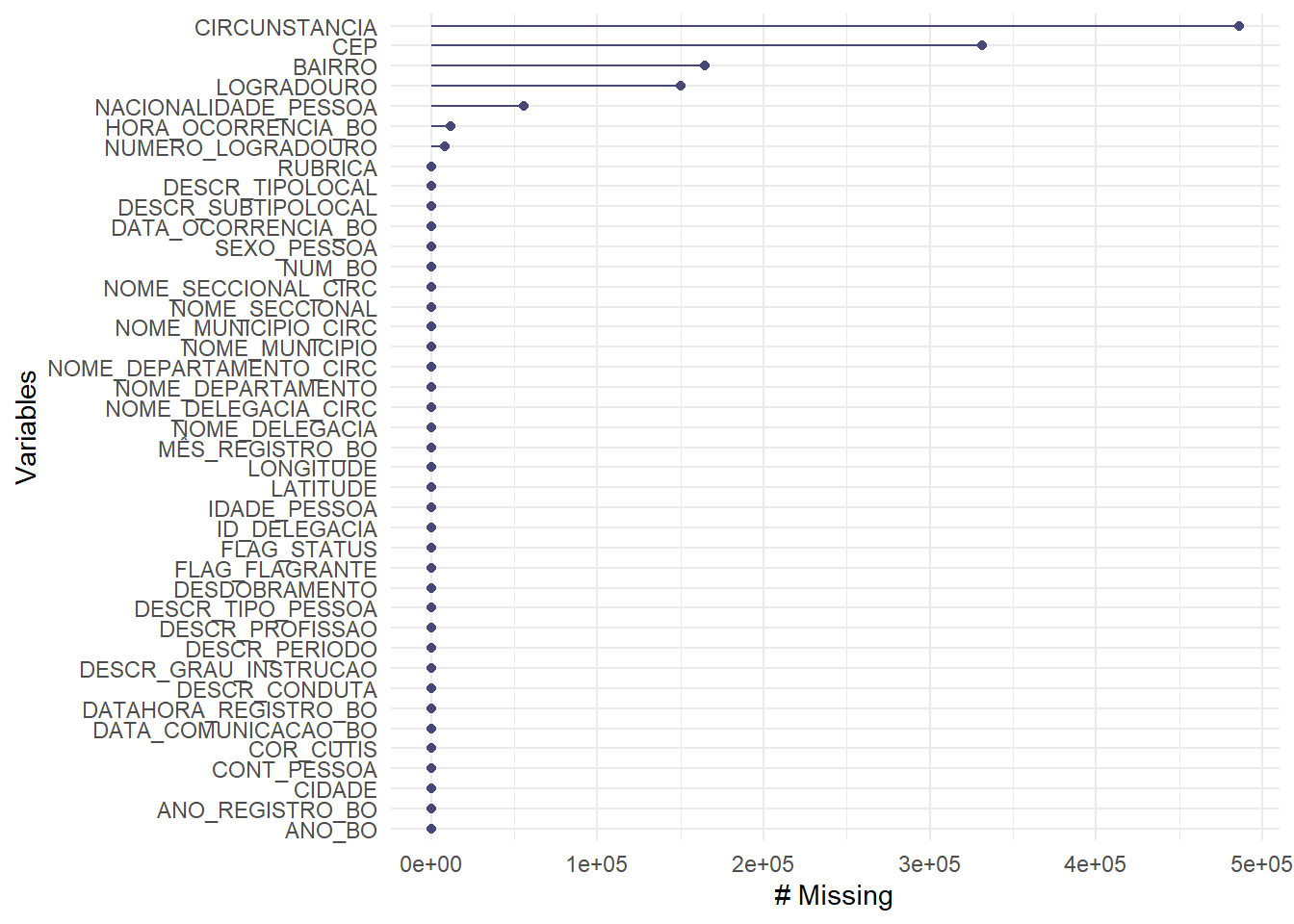The height and width of the screenshot is (924, 1294).
Task: Click the HORA_OCORRENCIA_BO label
Action: (x=241, y=128)
